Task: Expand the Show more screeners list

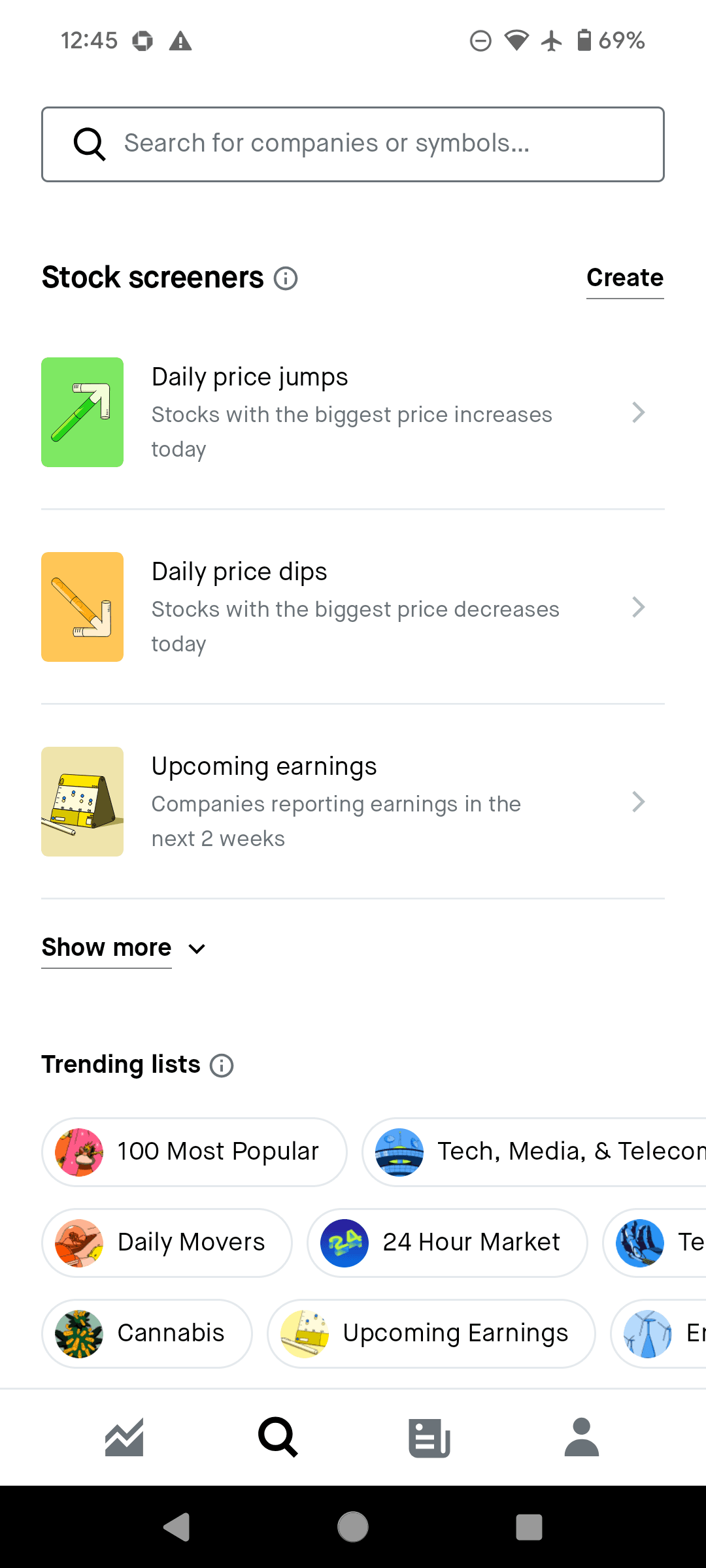Action: tap(124, 948)
